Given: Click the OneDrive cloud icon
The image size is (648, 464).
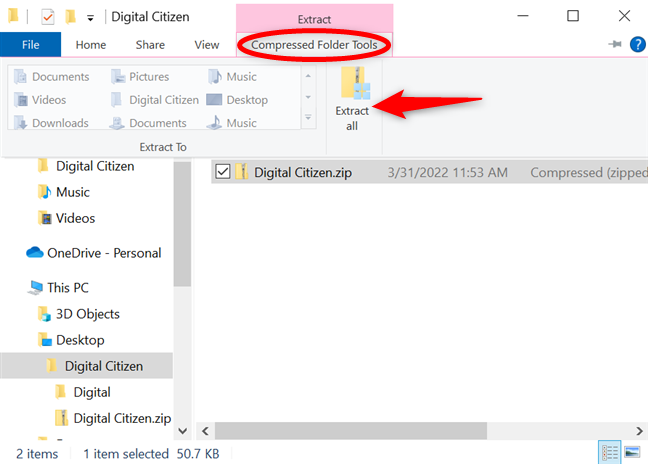Looking at the screenshot, I should tap(35, 252).
